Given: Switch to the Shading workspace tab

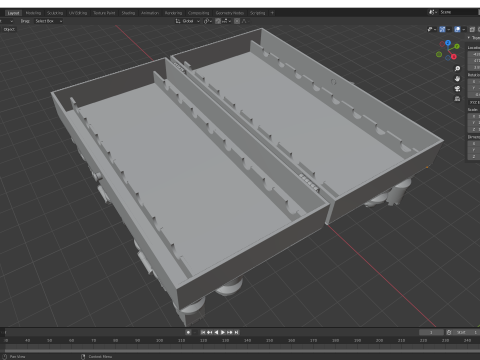Looking at the screenshot, I should click(128, 13).
